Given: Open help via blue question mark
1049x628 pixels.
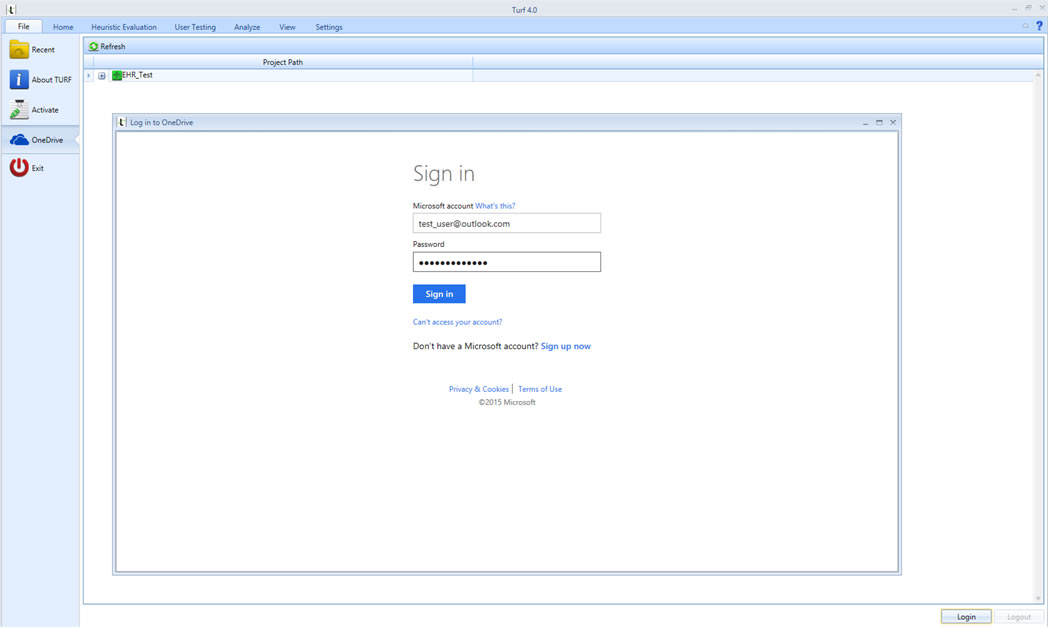Looking at the screenshot, I should [1039, 26].
